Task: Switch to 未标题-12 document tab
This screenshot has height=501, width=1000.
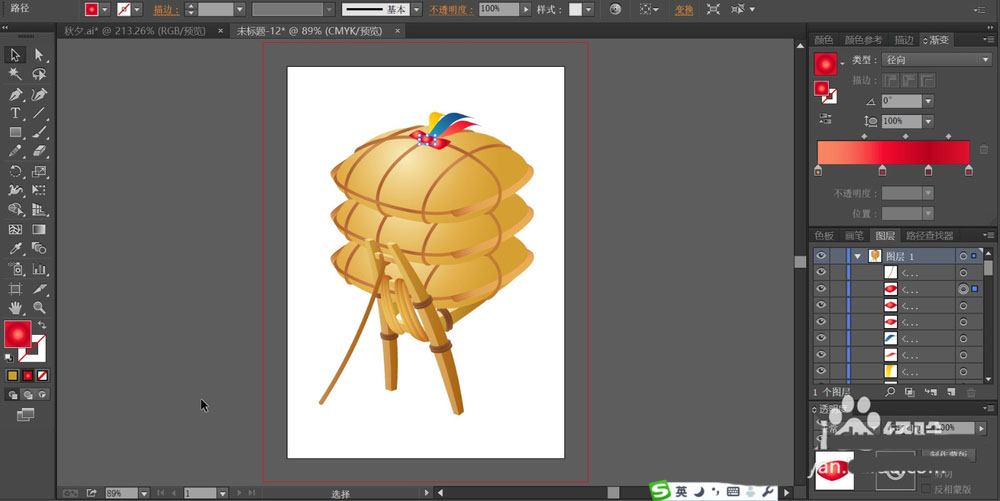Action: [x=309, y=31]
